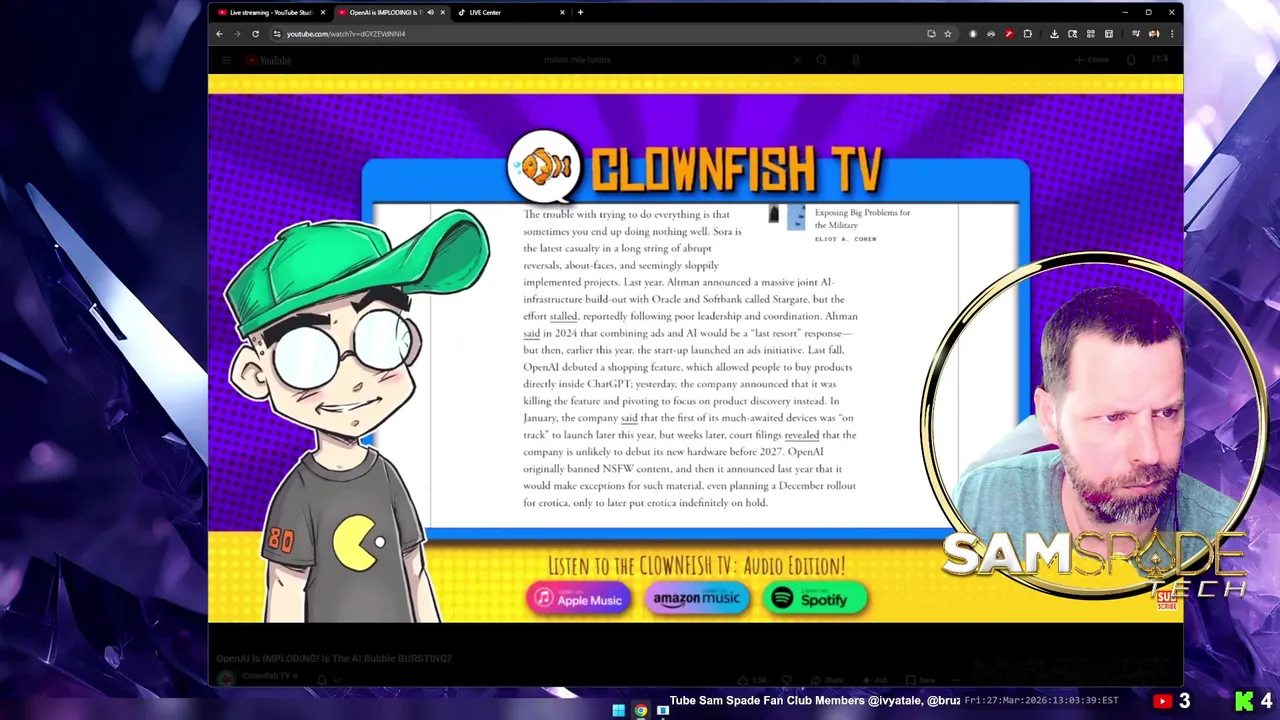Click the underlined 'revealed' link in article

pyautogui.click(x=801, y=435)
